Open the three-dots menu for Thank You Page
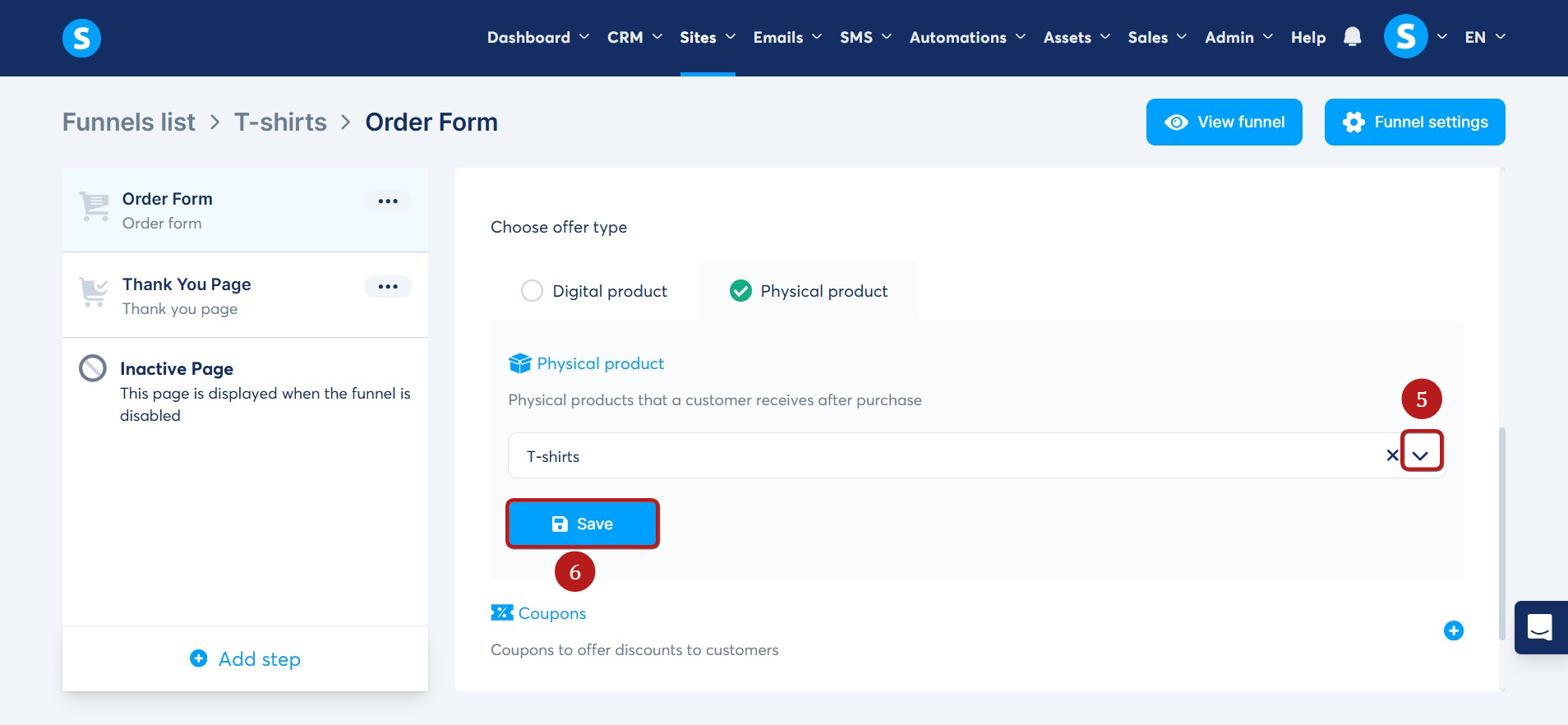The image size is (1568, 725). (388, 286)
